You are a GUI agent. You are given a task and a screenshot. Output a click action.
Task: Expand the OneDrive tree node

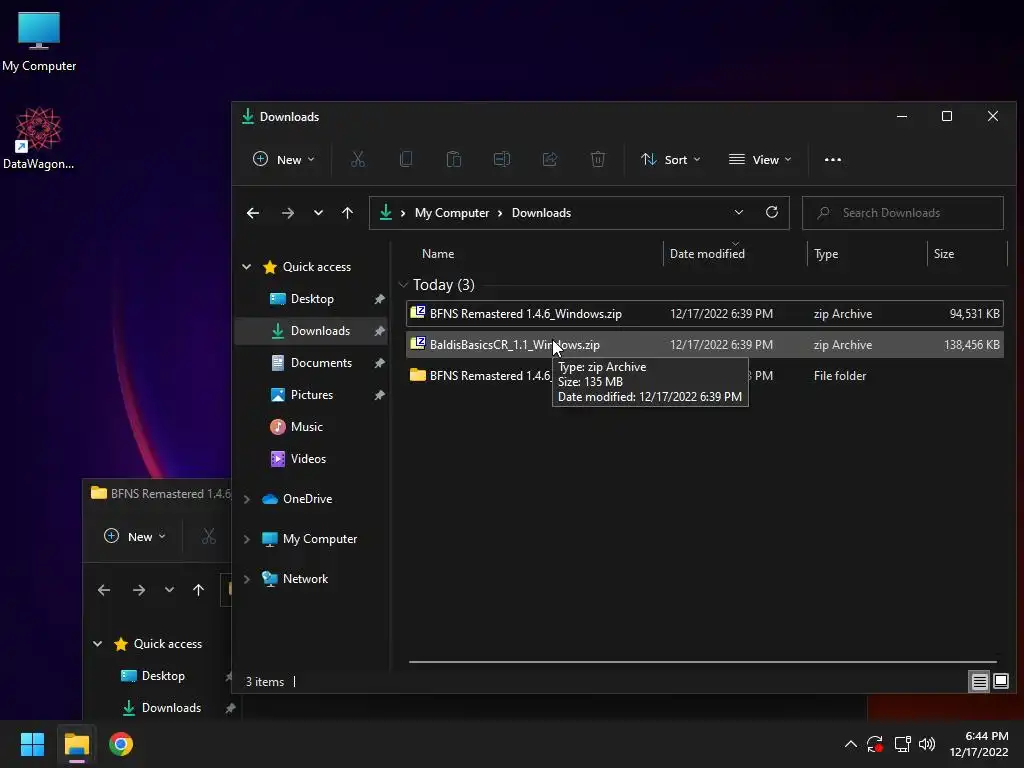(x=247, y=499)
